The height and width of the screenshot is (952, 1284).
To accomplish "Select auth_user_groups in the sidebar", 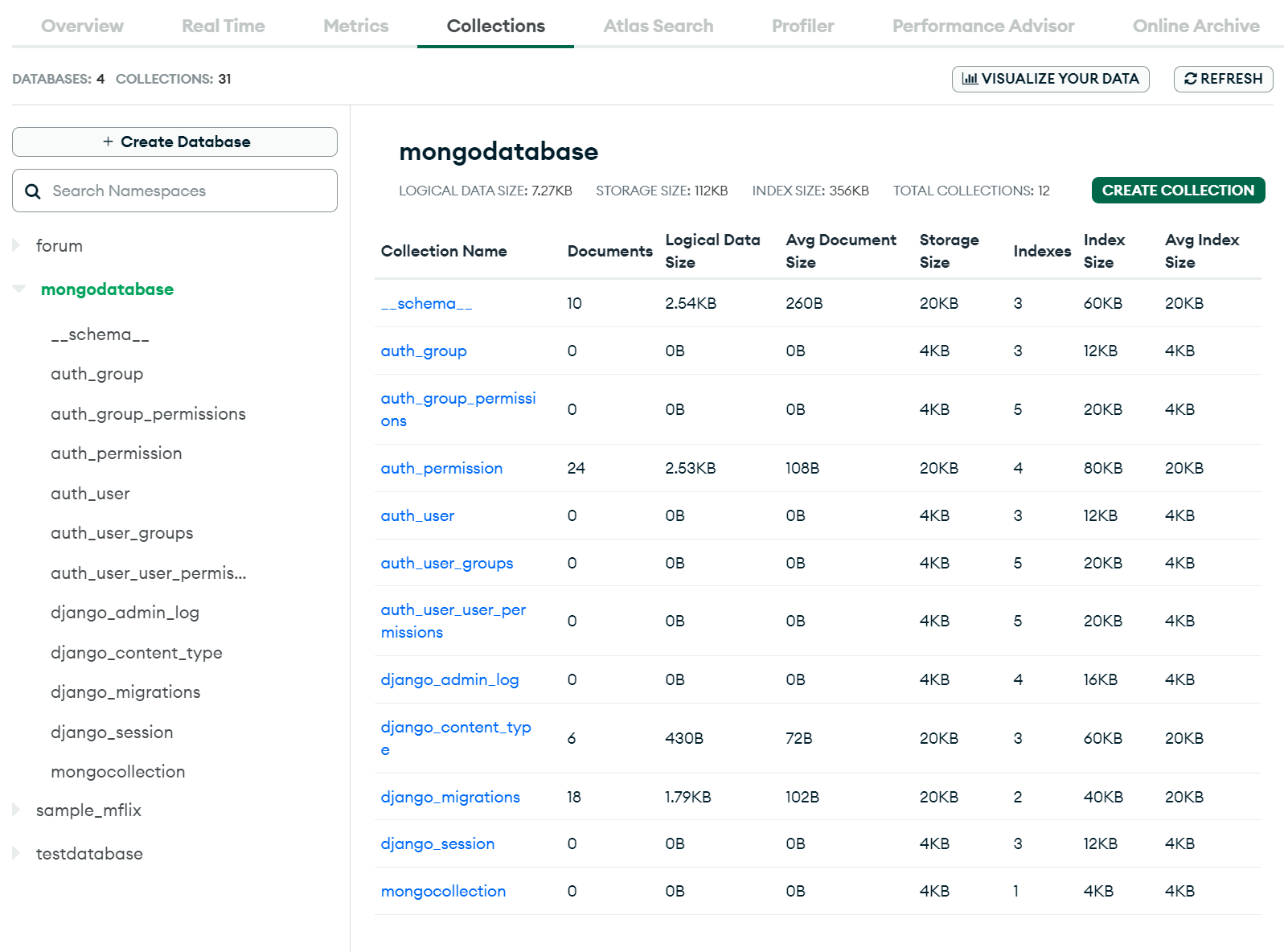I will (x=121, y=533).
